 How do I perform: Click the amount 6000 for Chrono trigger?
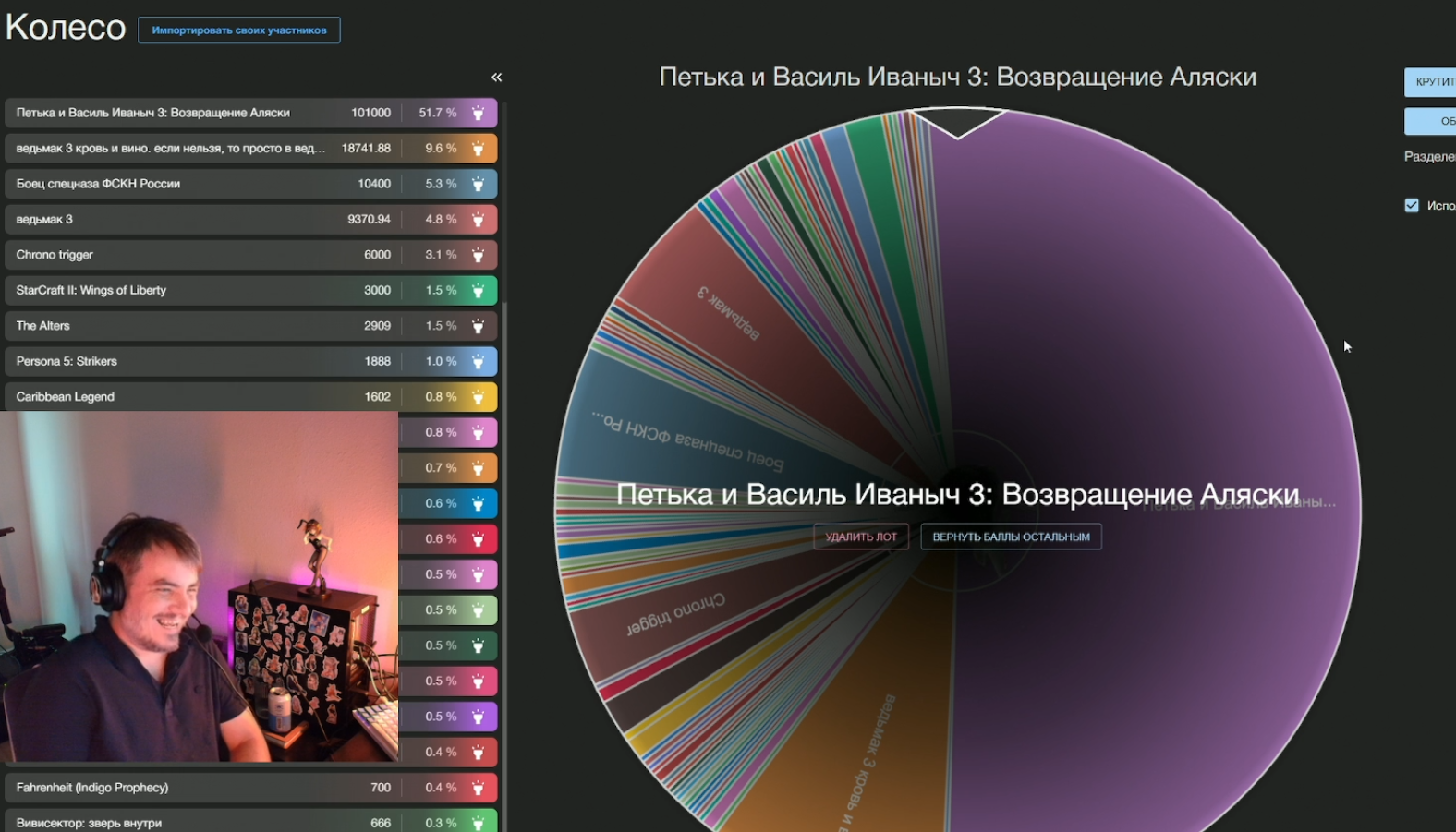tap(377, 255)
